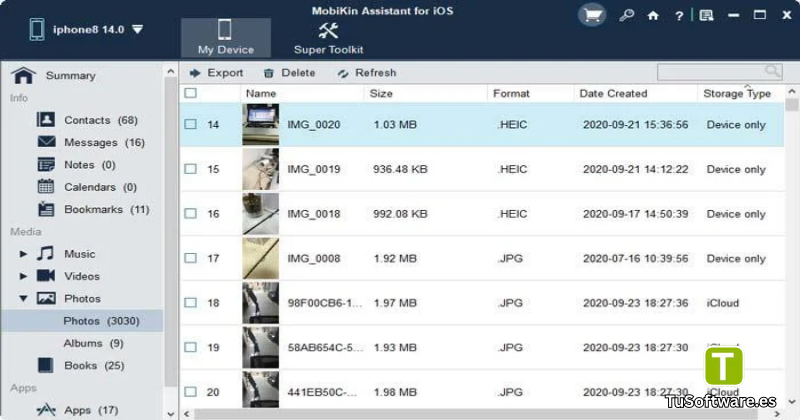Click the key registration icon
This screenshot has height=420, width=800.
pyautogui.click(x=627, y=15)
